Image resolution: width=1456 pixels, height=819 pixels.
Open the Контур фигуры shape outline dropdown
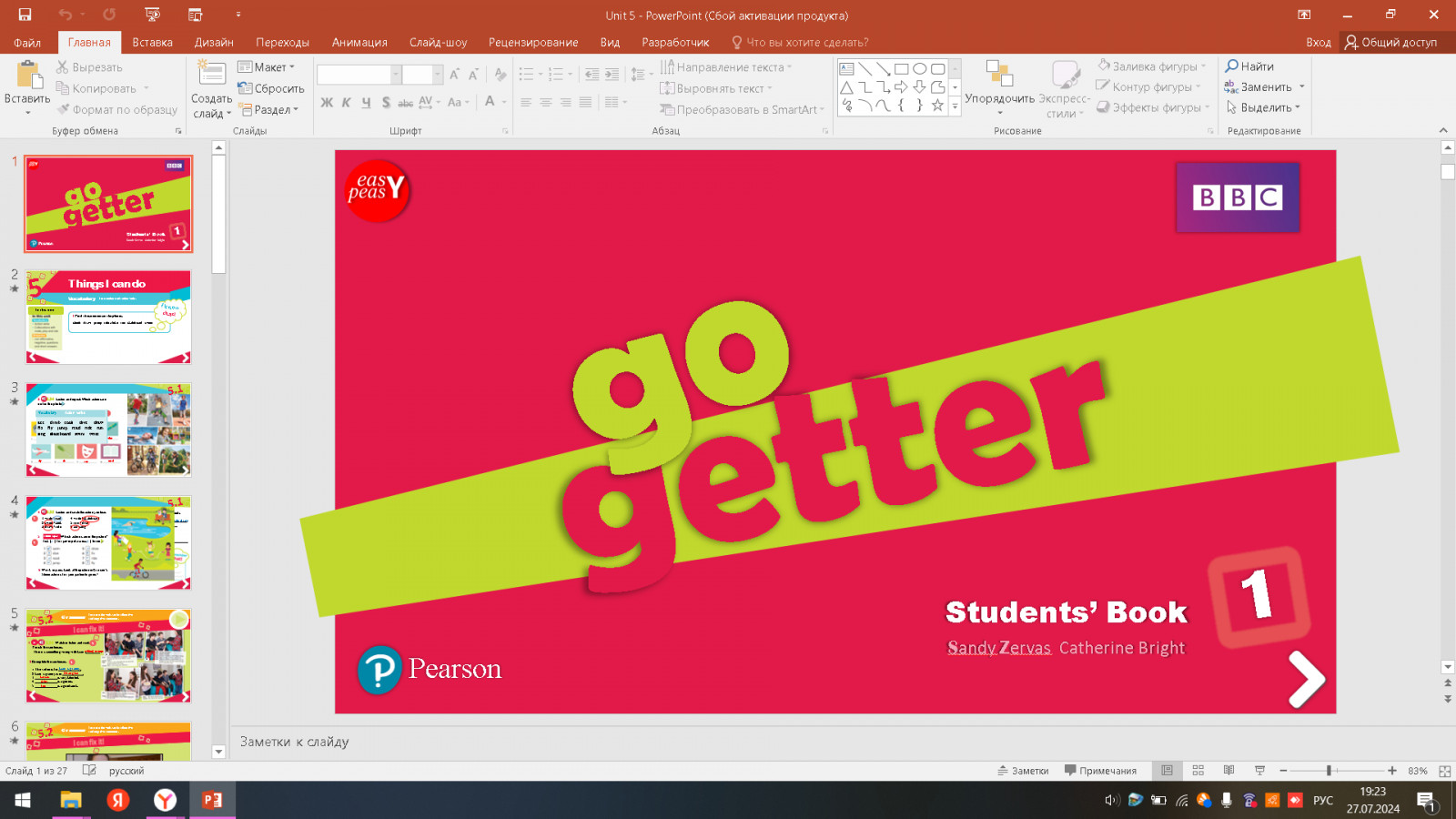pos(1148,86)
